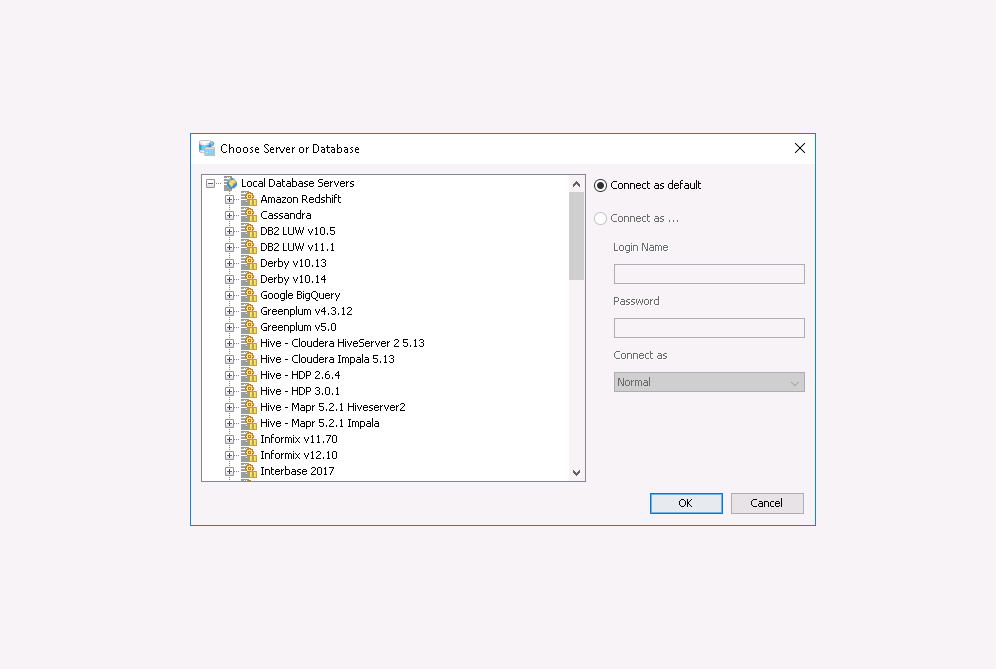Viewport: 996px width, 669px height.
Task: Select Greenplum v4.3.12 label in the tree
Action: tap(306, 311)
